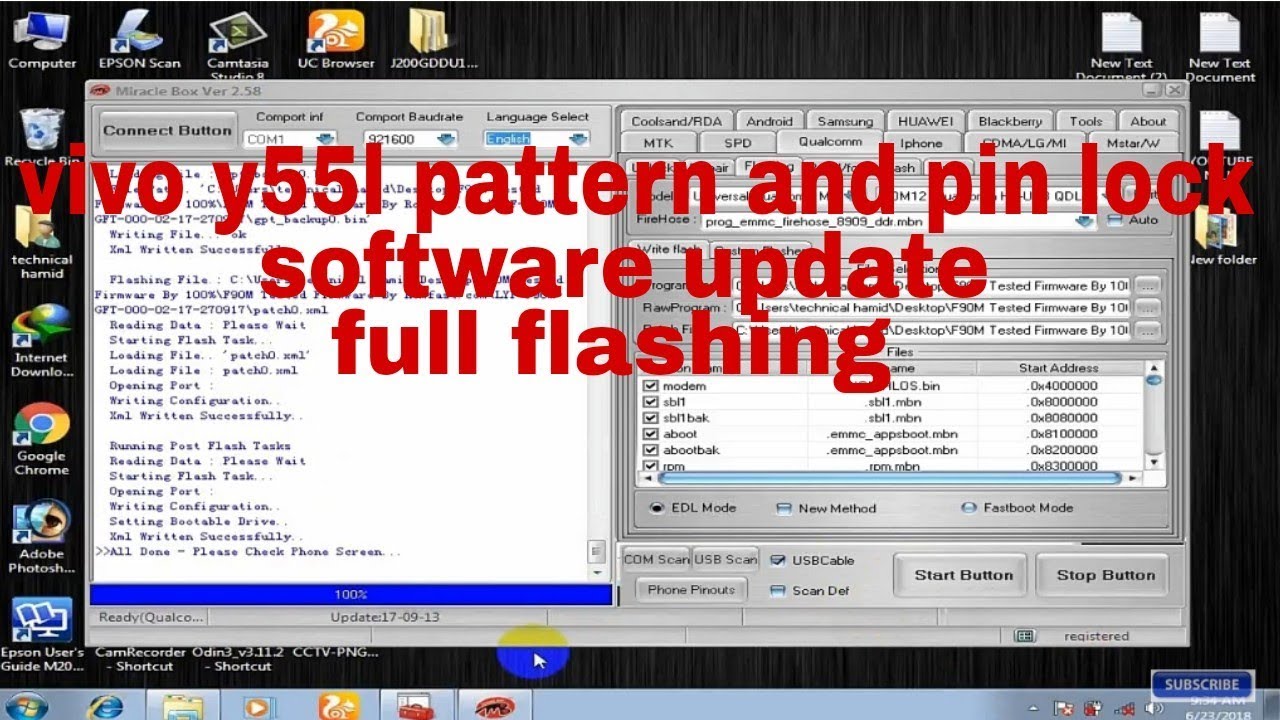
Task: Click the Windows Start orb
Action: [26, 705]
